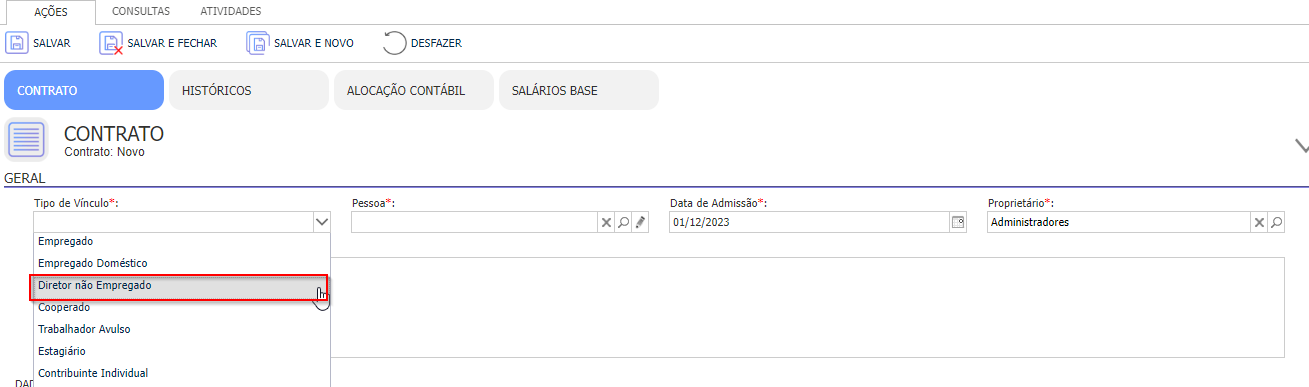Click the Desfazer undo icon
Viewport: 1309px width, 387px height.
click(394, 43)
